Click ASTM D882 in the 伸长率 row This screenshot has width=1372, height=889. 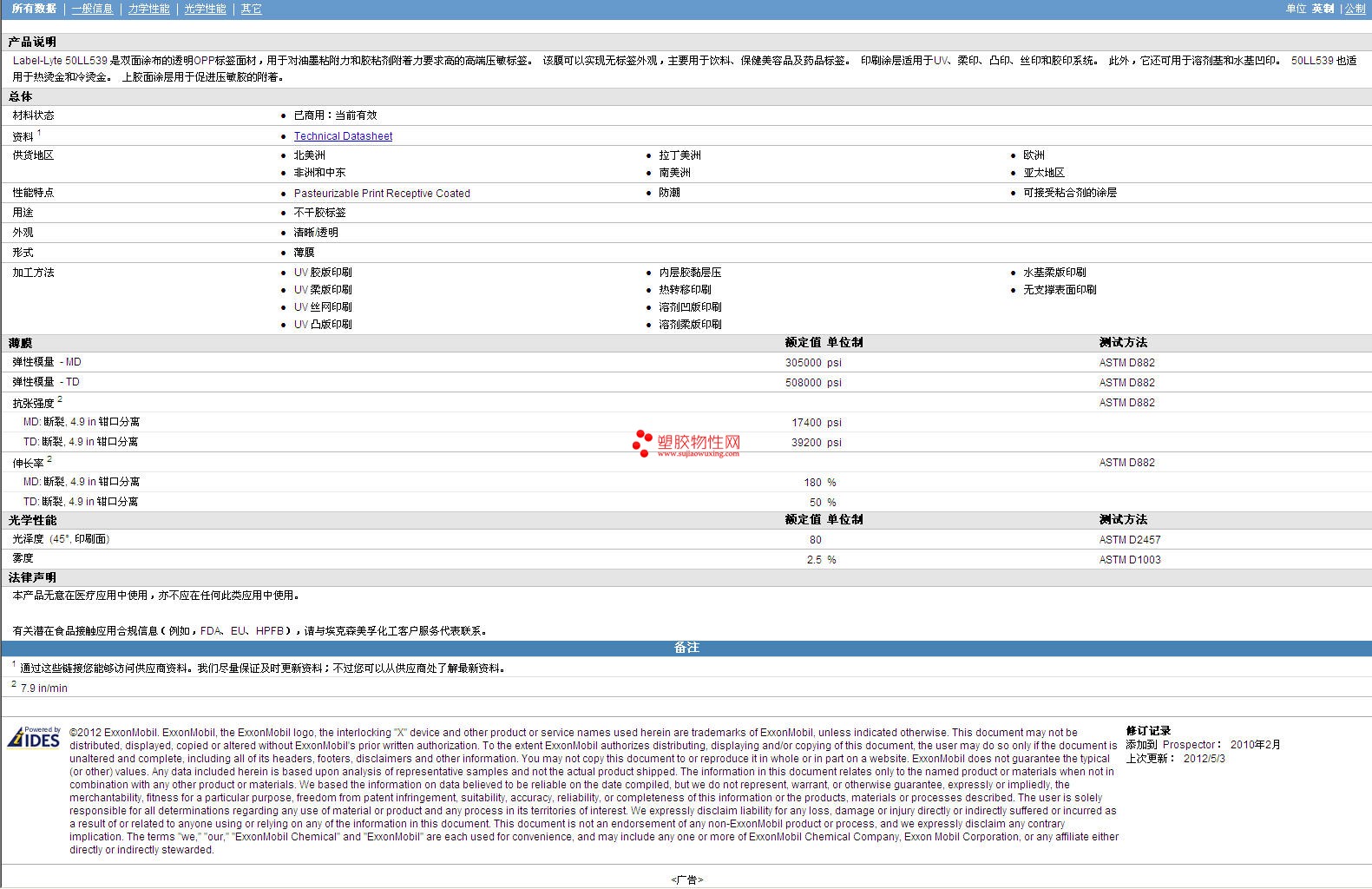pos(1127,463)
